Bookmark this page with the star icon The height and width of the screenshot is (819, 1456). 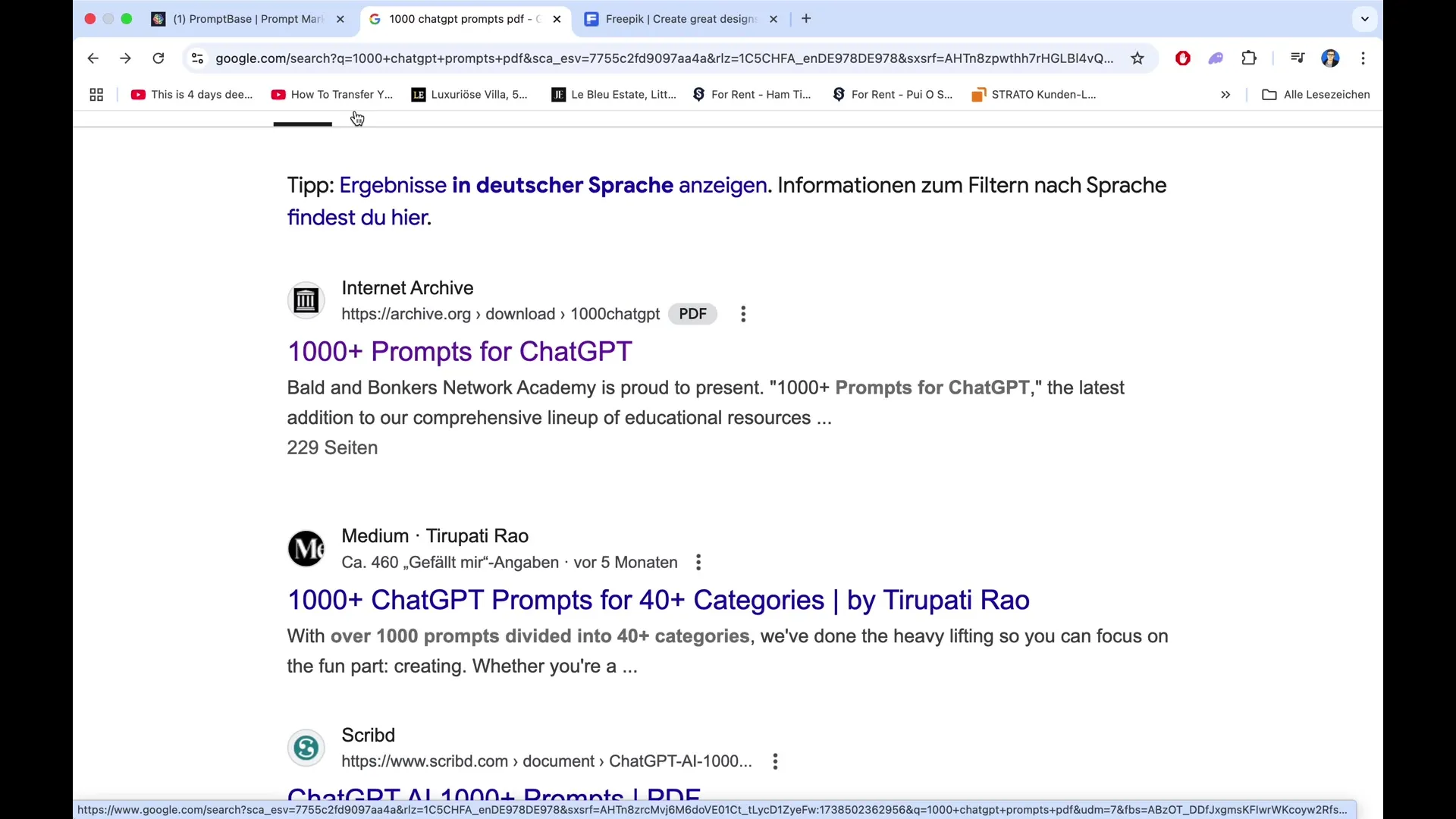[1137, 58]
